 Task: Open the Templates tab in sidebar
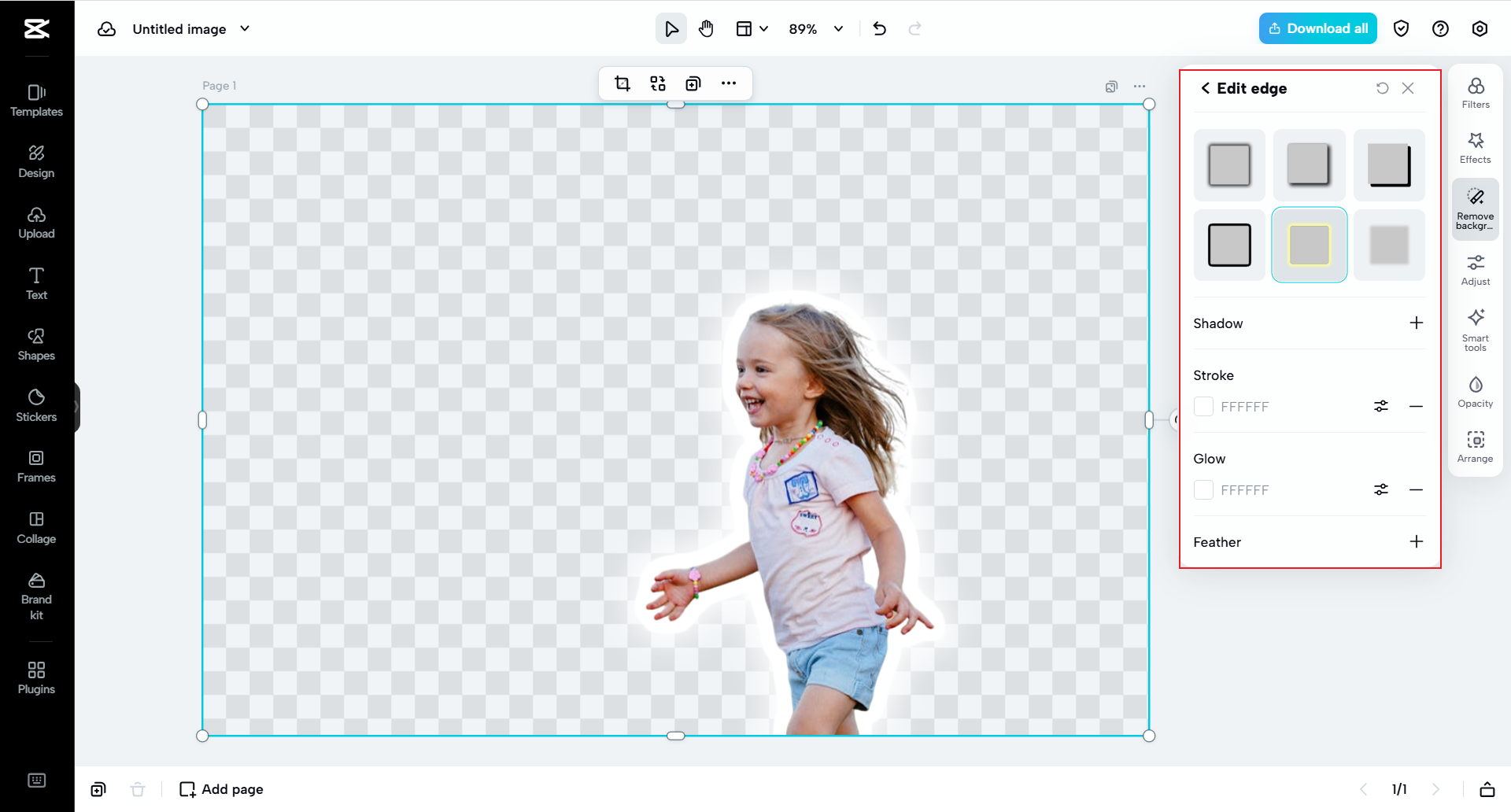tap(36, 101)
